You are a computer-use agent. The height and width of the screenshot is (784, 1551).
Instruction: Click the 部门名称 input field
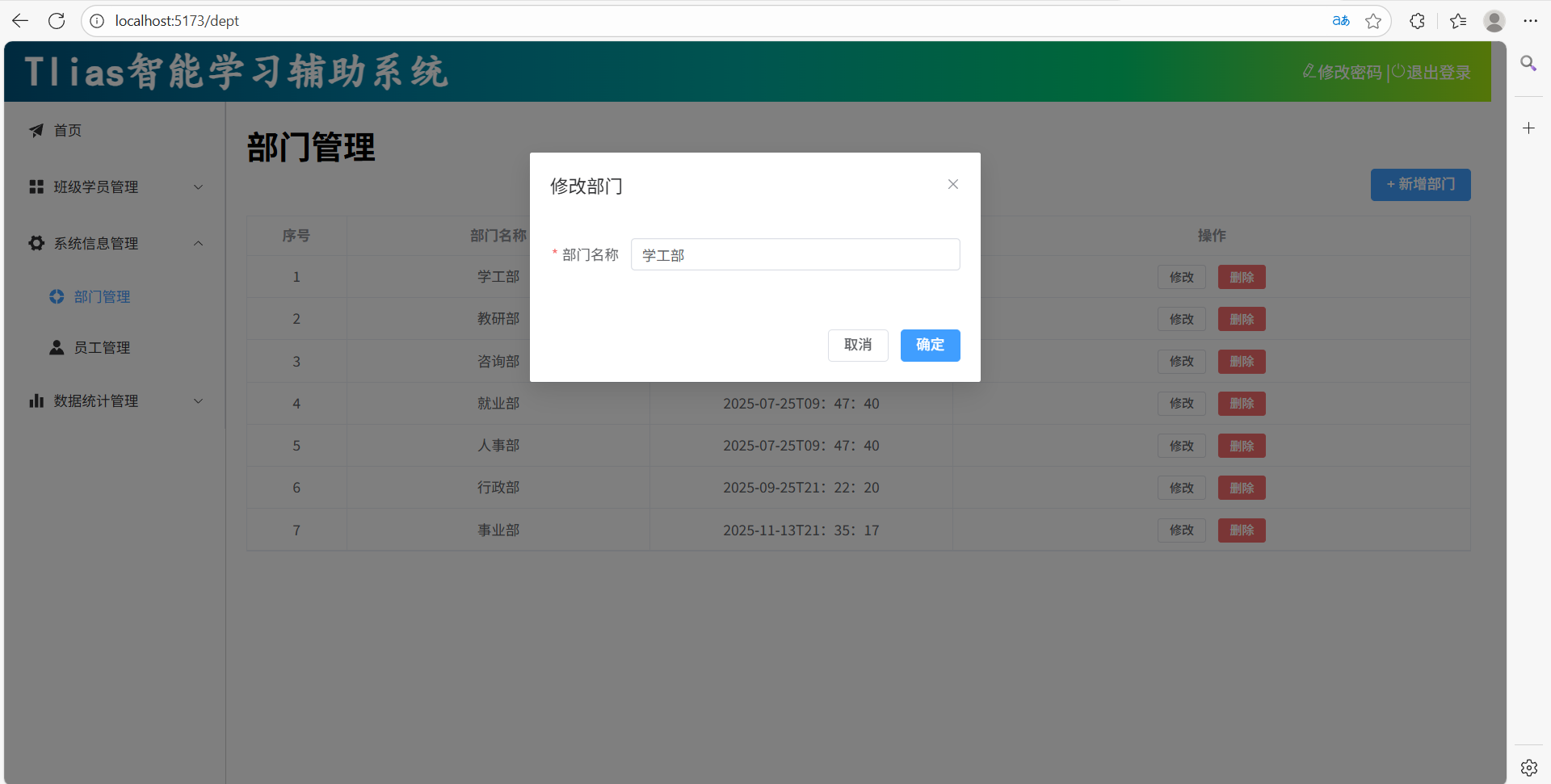[795, 254]
